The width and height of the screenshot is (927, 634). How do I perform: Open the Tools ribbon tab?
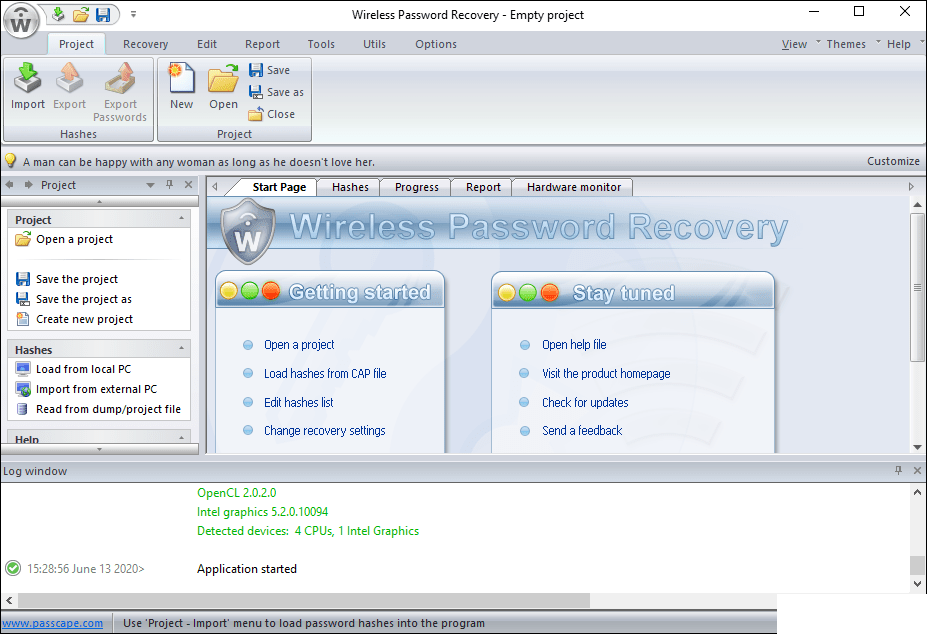(x=321, y=44)
